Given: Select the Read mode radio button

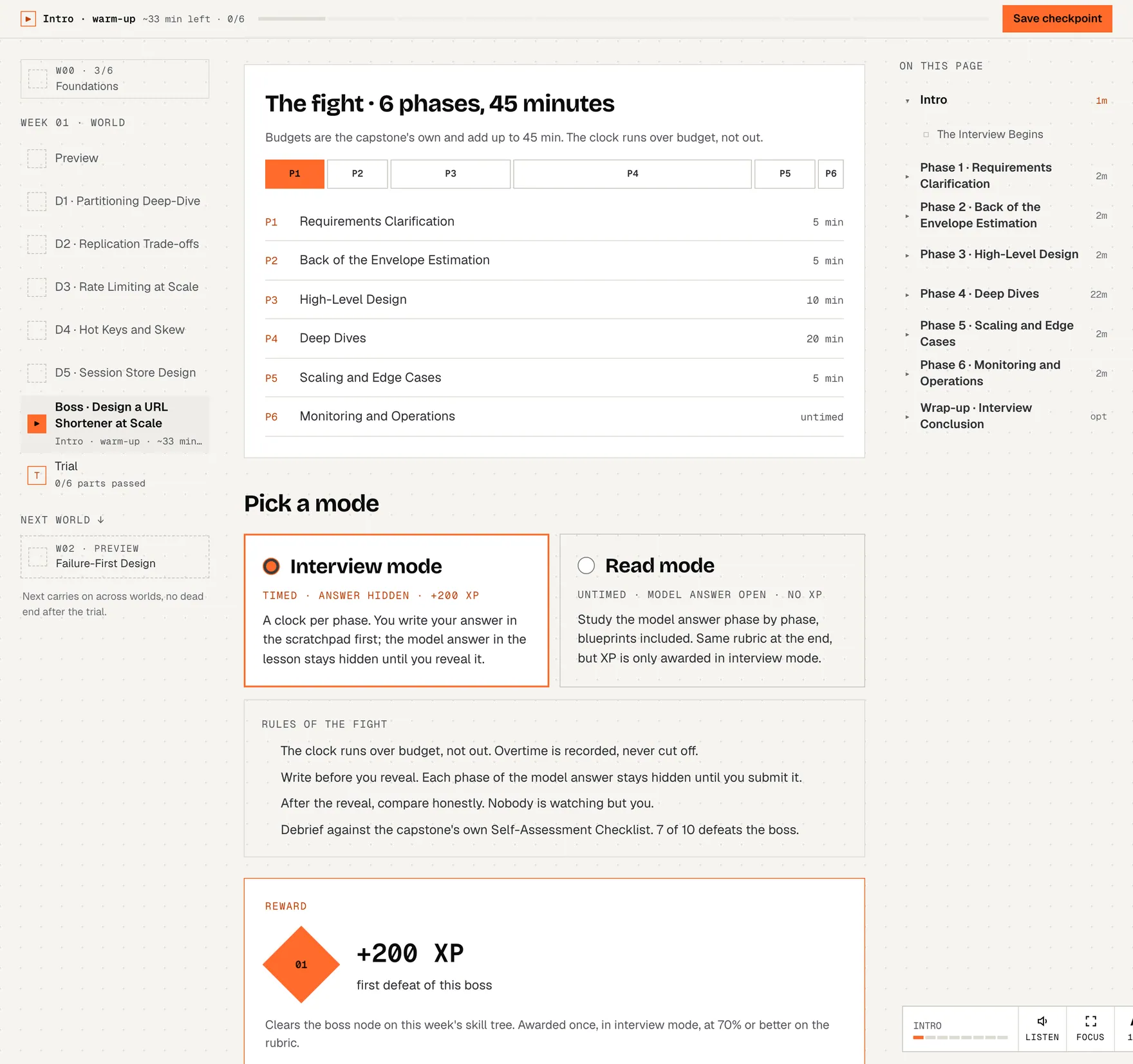Looking at the screenshot, I should click(586, 565).
